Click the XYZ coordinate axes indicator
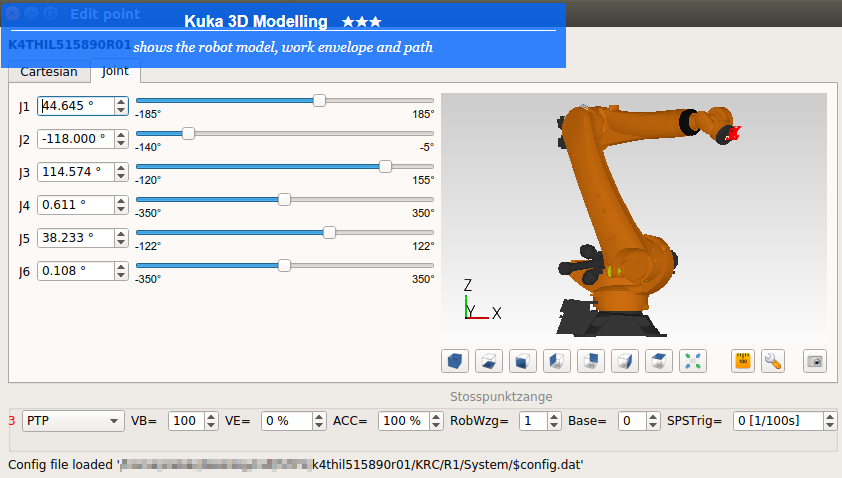 [x=482, y=300]
